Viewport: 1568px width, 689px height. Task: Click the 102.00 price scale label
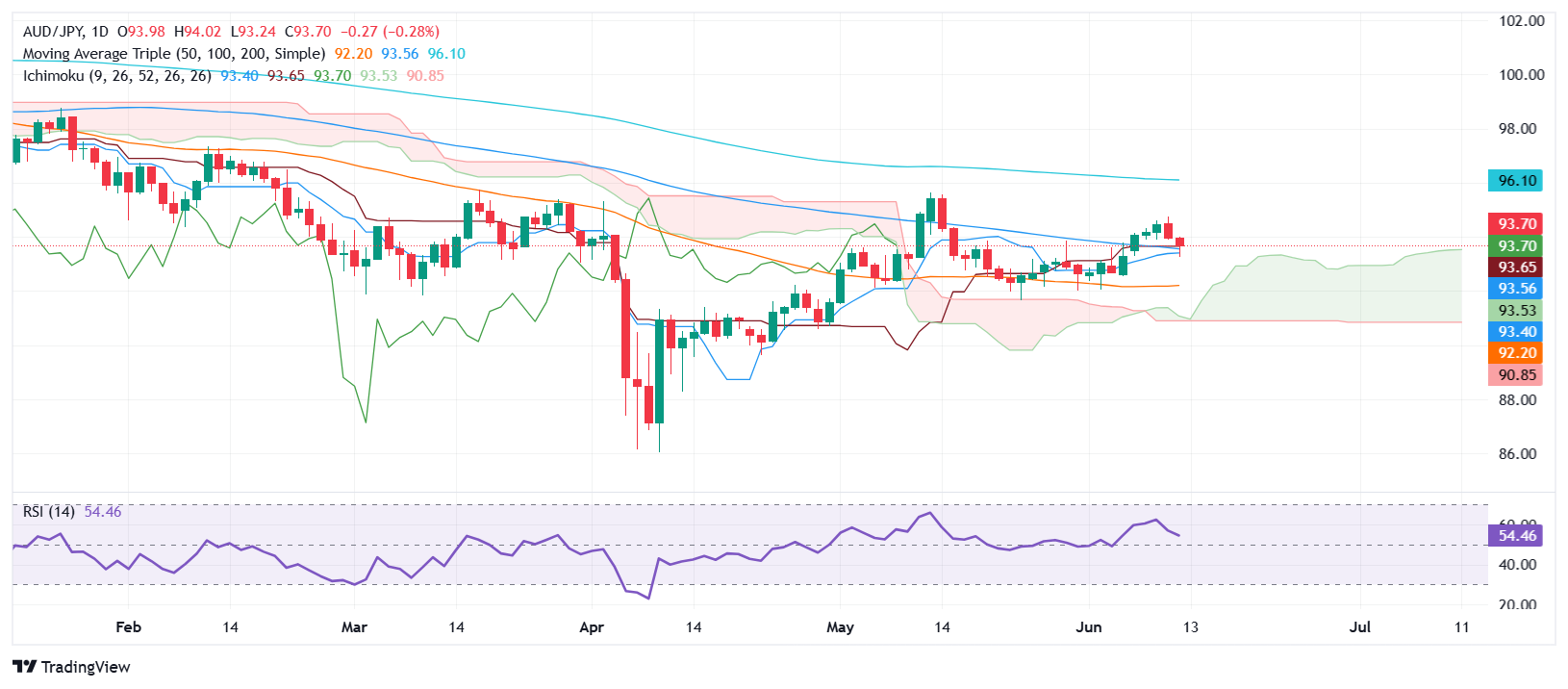click(x=1521, y=21)
